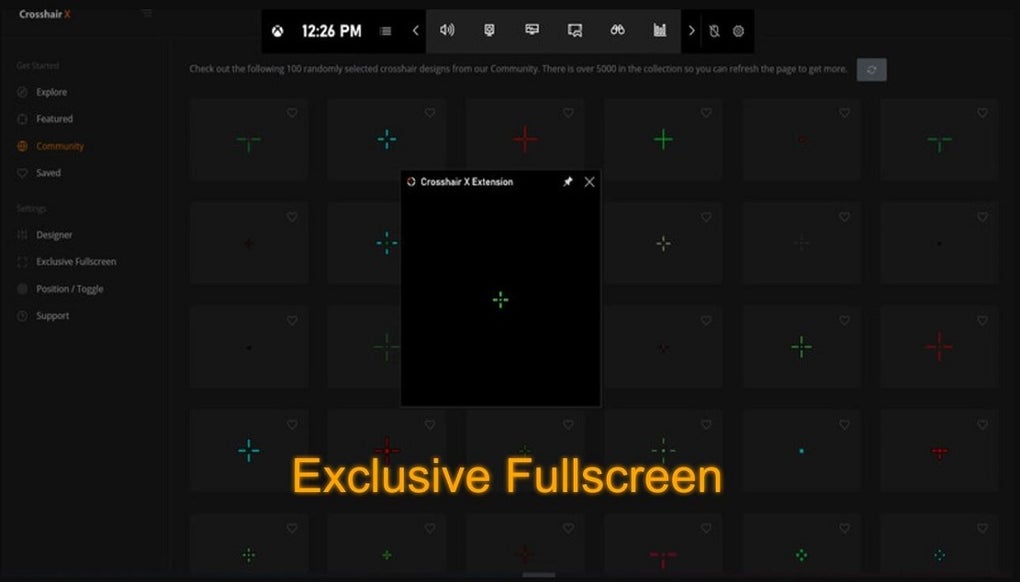Open the Saved crosshairs page

(48, 173)
